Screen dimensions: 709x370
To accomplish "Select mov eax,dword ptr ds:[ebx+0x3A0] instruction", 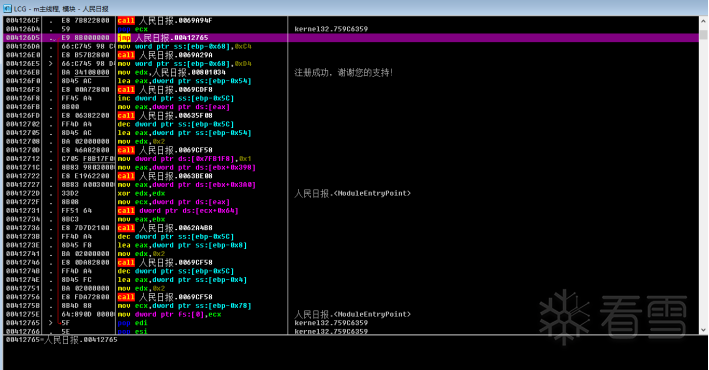I will (x=186, y=185).
